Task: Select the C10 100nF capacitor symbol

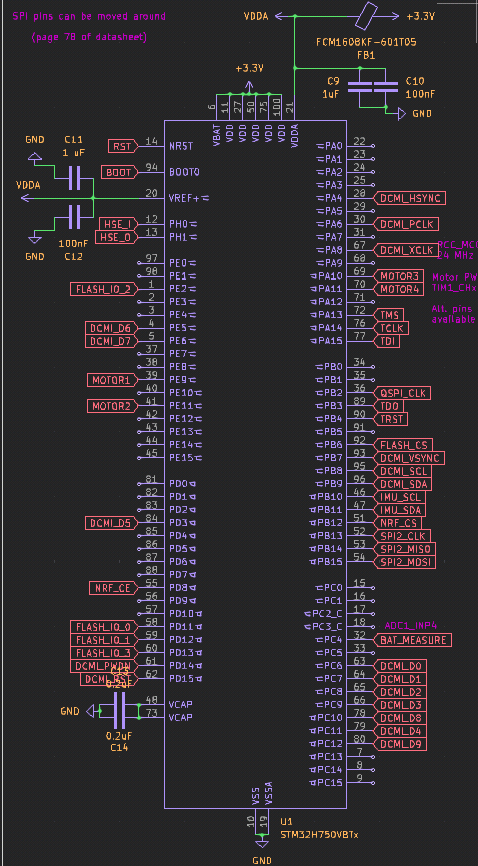Action: [x=386, y=87]
